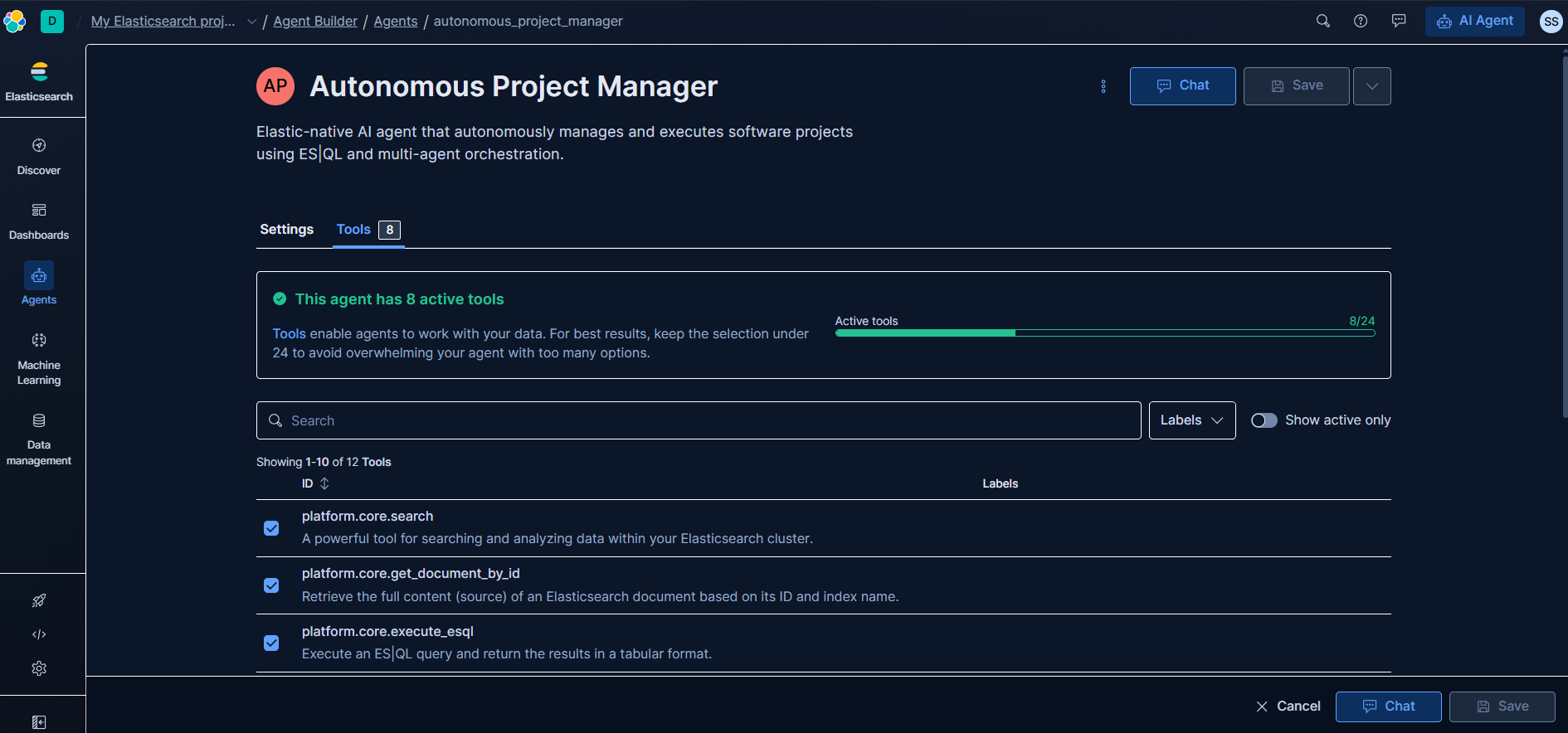Click the AP agent avatar
The width and height of the screenshot is (1568, 733).
point(275,86)
